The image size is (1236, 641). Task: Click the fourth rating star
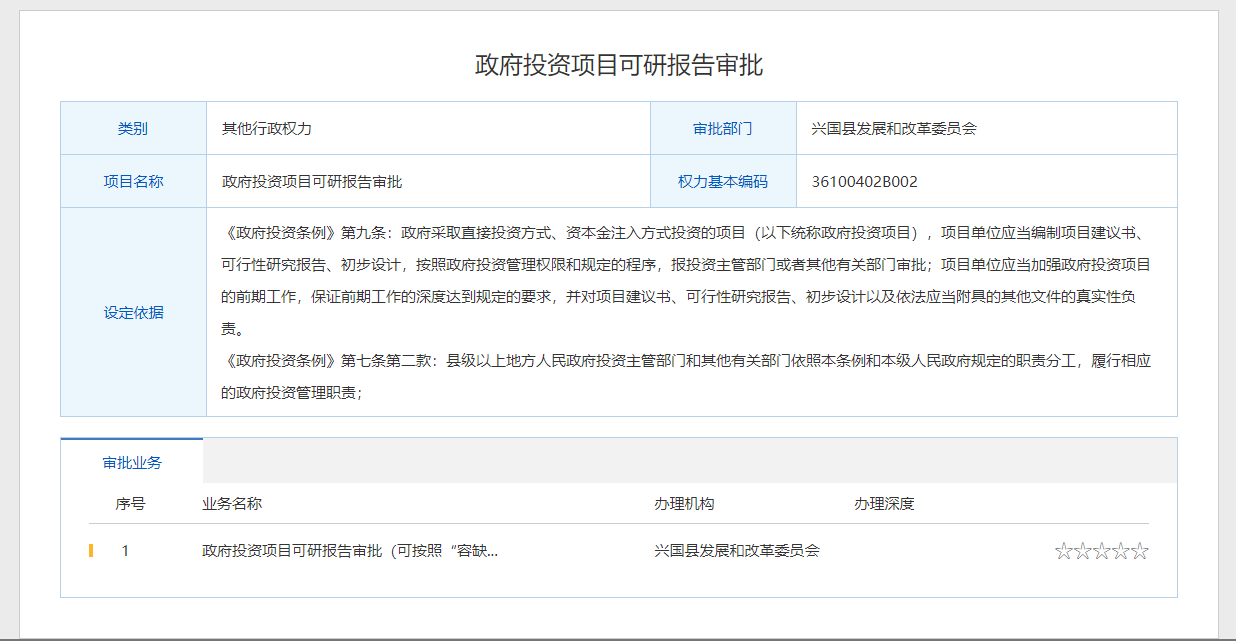coord(1121,551)
